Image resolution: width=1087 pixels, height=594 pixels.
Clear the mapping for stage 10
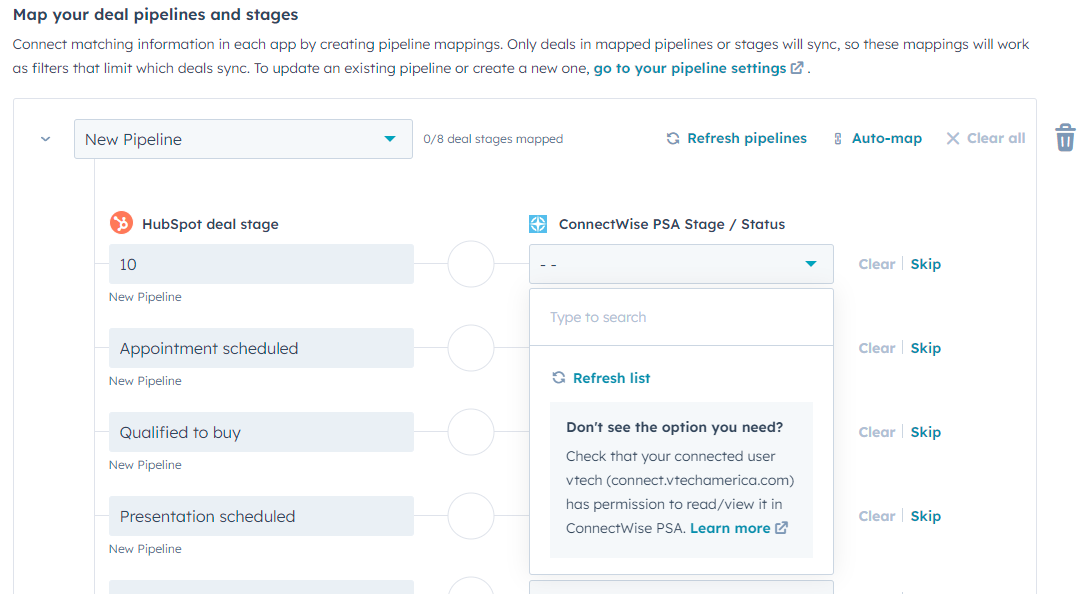click(x=877, y=265)
